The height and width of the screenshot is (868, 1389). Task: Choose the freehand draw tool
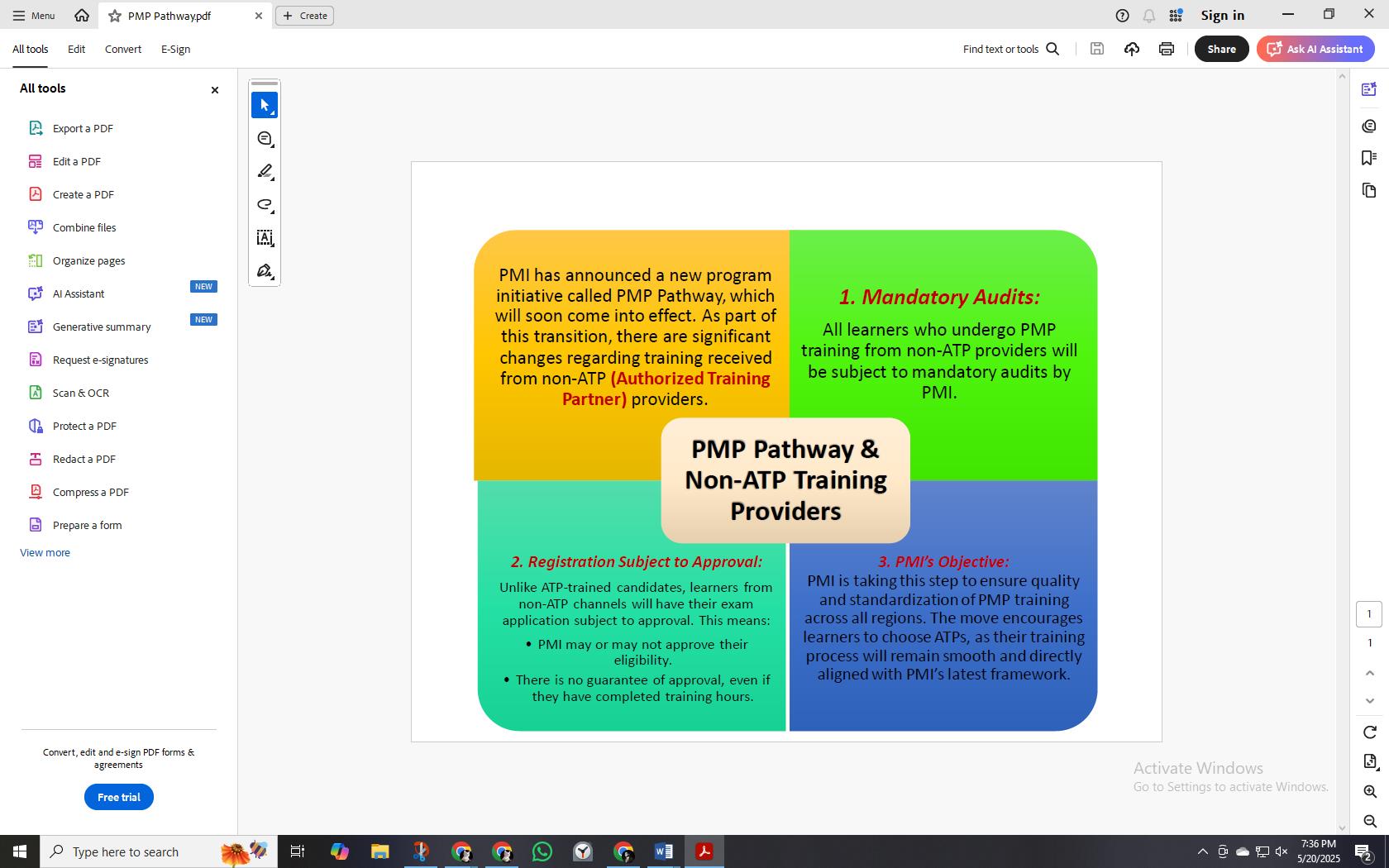pos(265,205)
